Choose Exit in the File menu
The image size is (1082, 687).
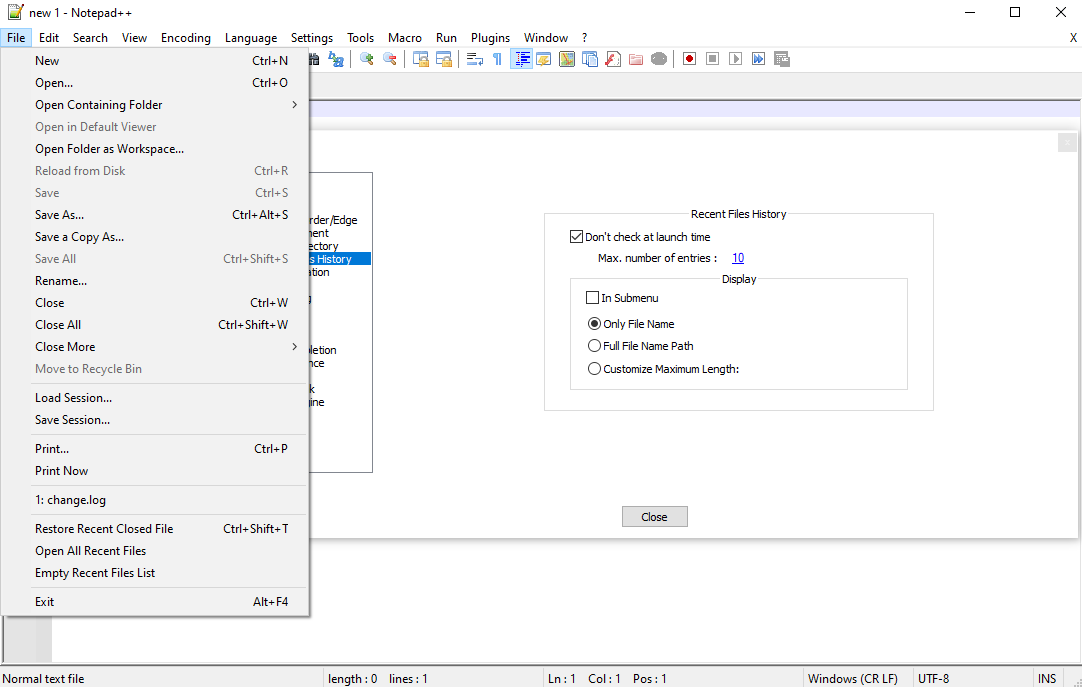(155, 602)
